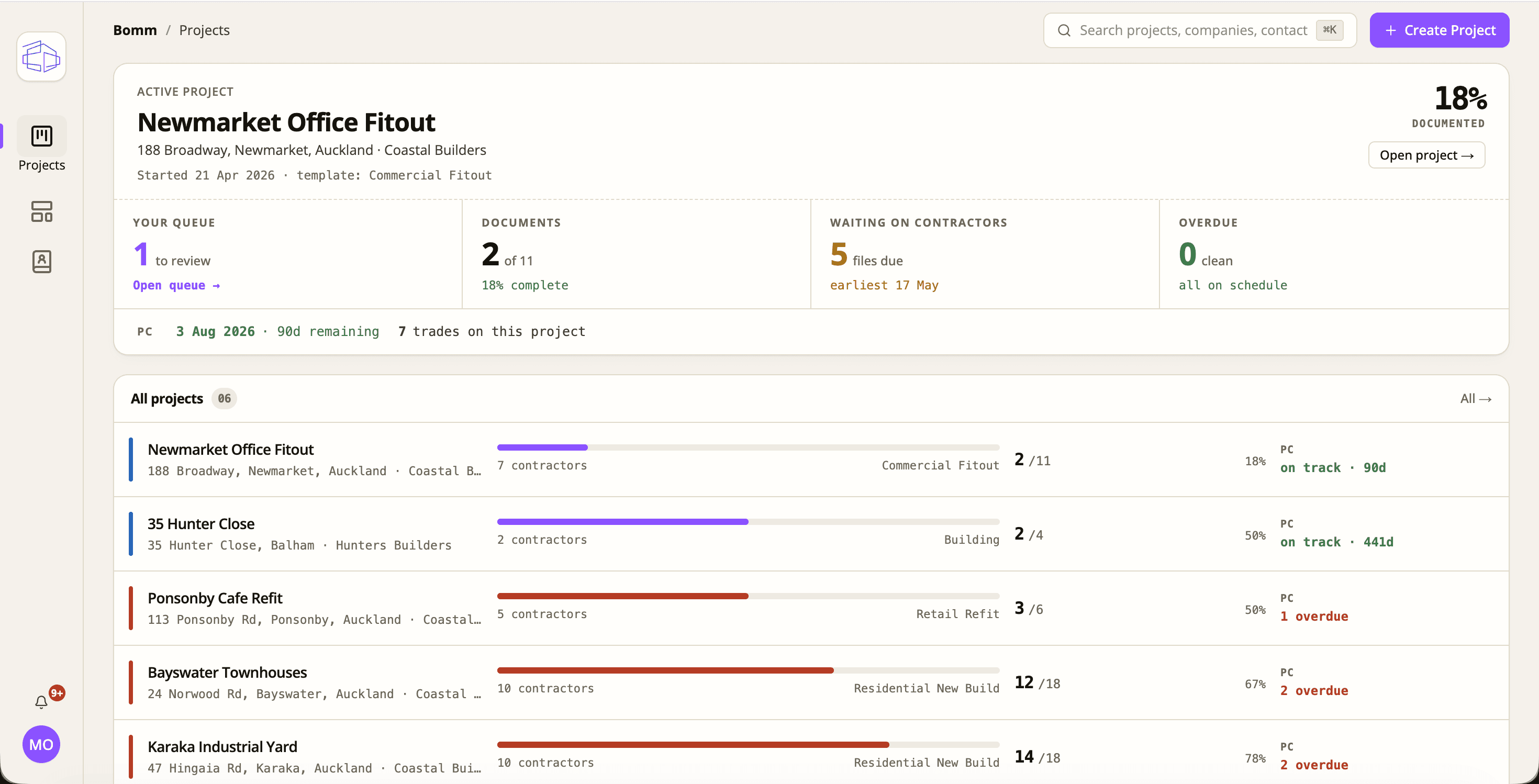
Task: Click the MO user avatar
Action: [x=41, y=744]
